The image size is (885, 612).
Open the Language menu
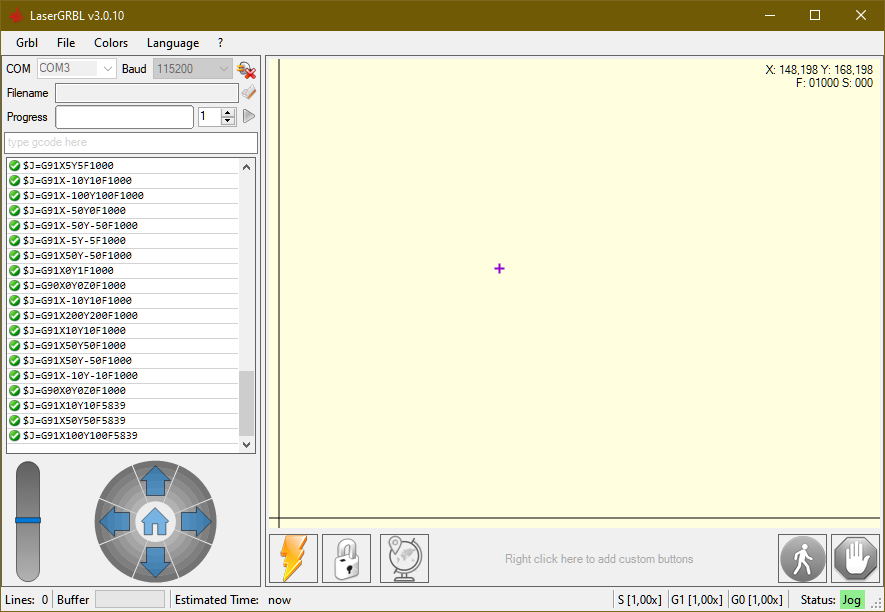[x=172, y=43]
